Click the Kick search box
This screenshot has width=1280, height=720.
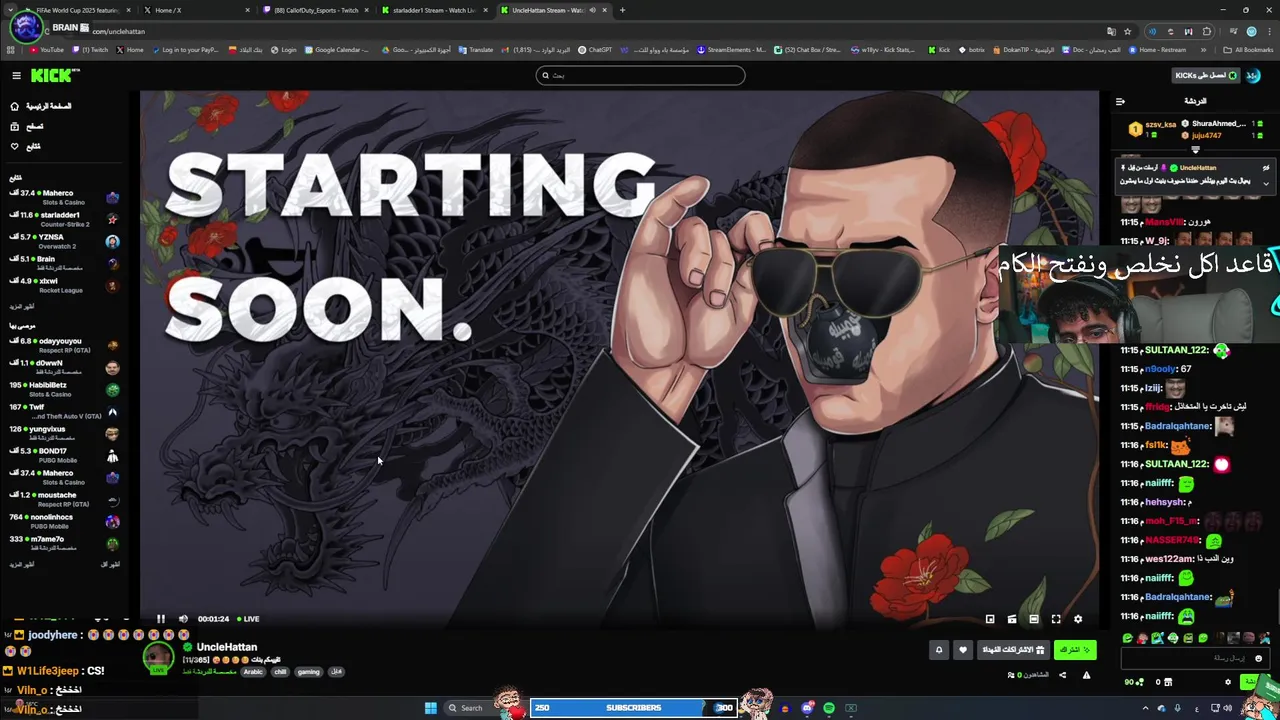(640, 75)
